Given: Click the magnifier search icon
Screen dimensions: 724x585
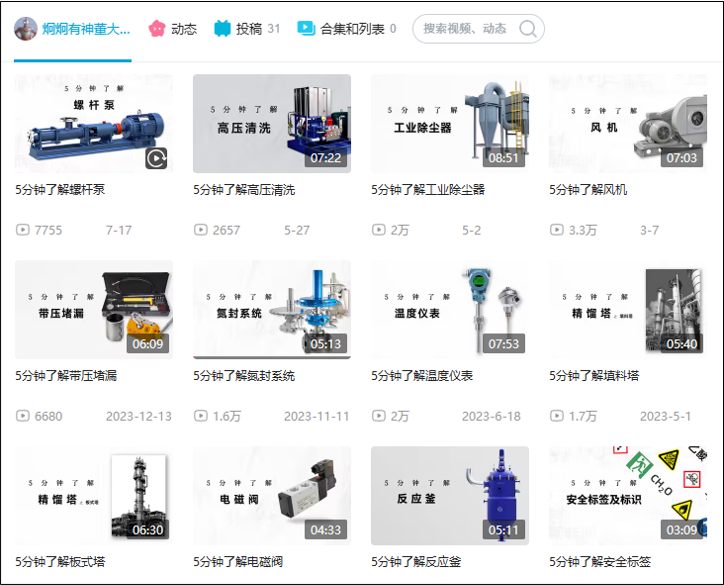Looking at the screenshot, I should tap(529, 29).
